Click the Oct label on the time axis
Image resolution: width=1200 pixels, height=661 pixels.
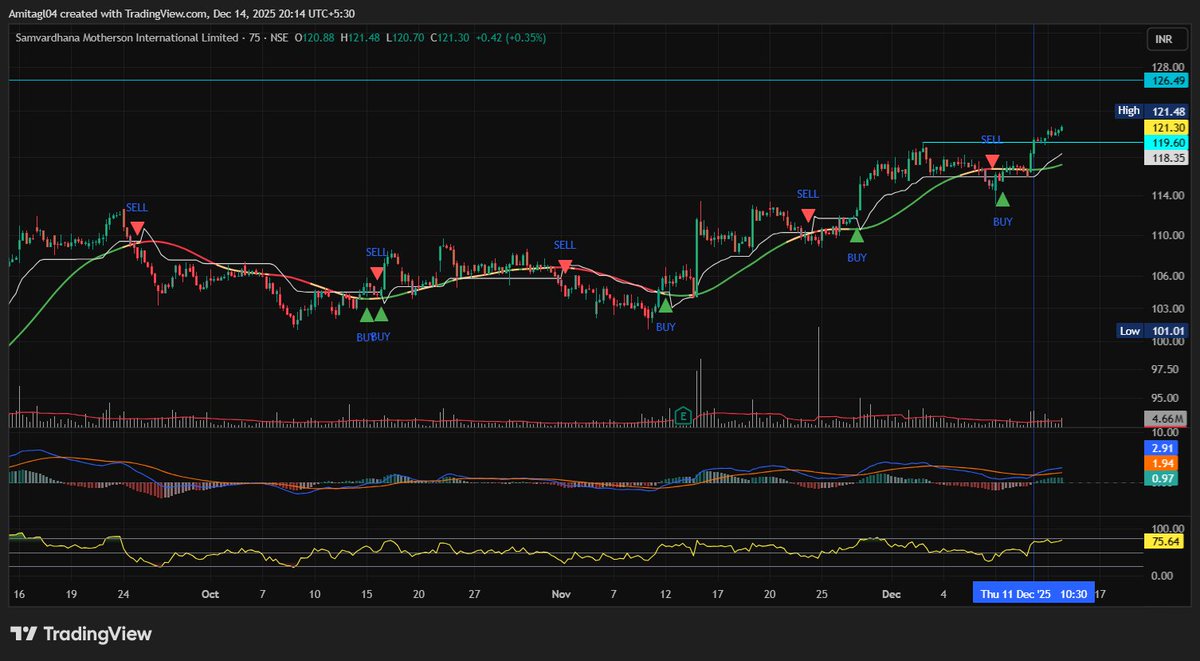(x=210, y=593)
